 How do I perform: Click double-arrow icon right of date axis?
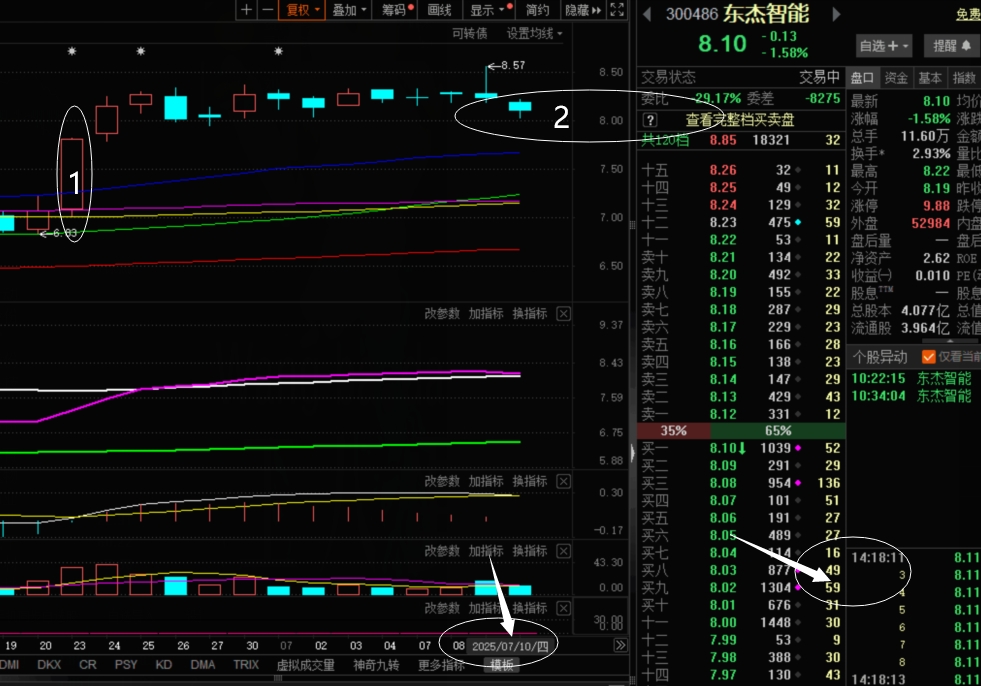coord(620,645)
